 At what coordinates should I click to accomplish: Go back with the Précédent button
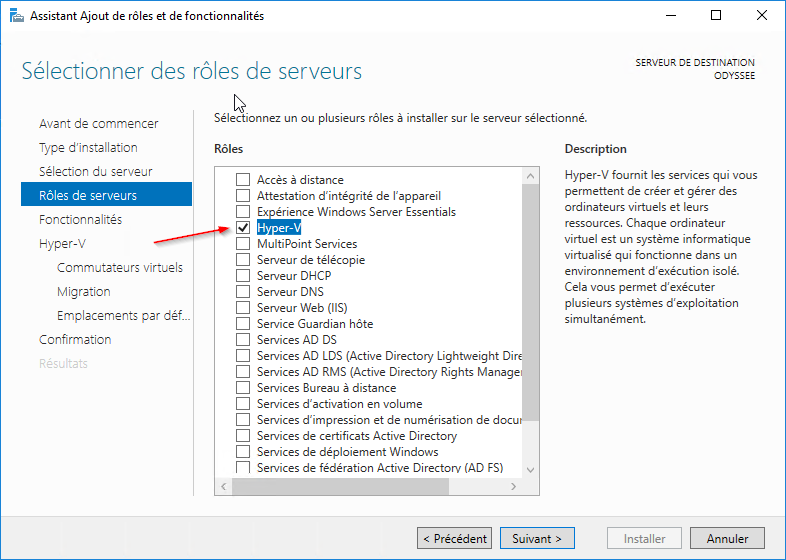pos(455,538)
